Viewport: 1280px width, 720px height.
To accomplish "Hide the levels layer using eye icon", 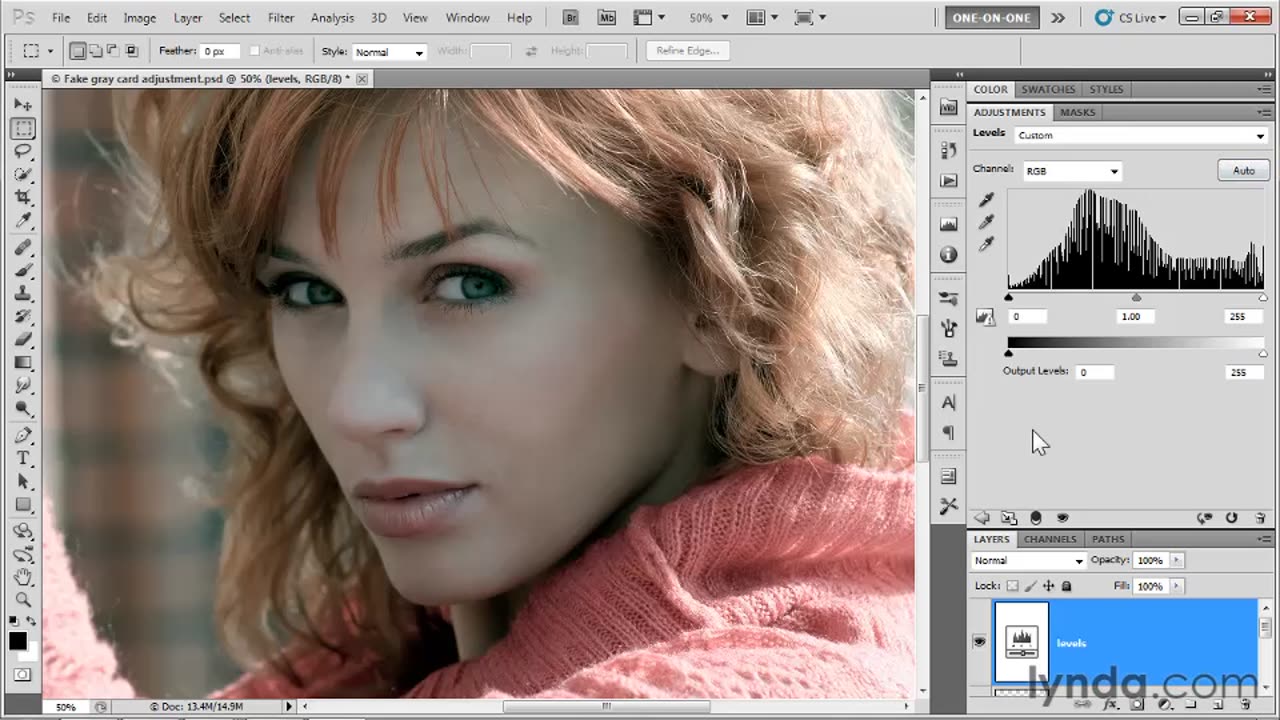I will 979,642.
